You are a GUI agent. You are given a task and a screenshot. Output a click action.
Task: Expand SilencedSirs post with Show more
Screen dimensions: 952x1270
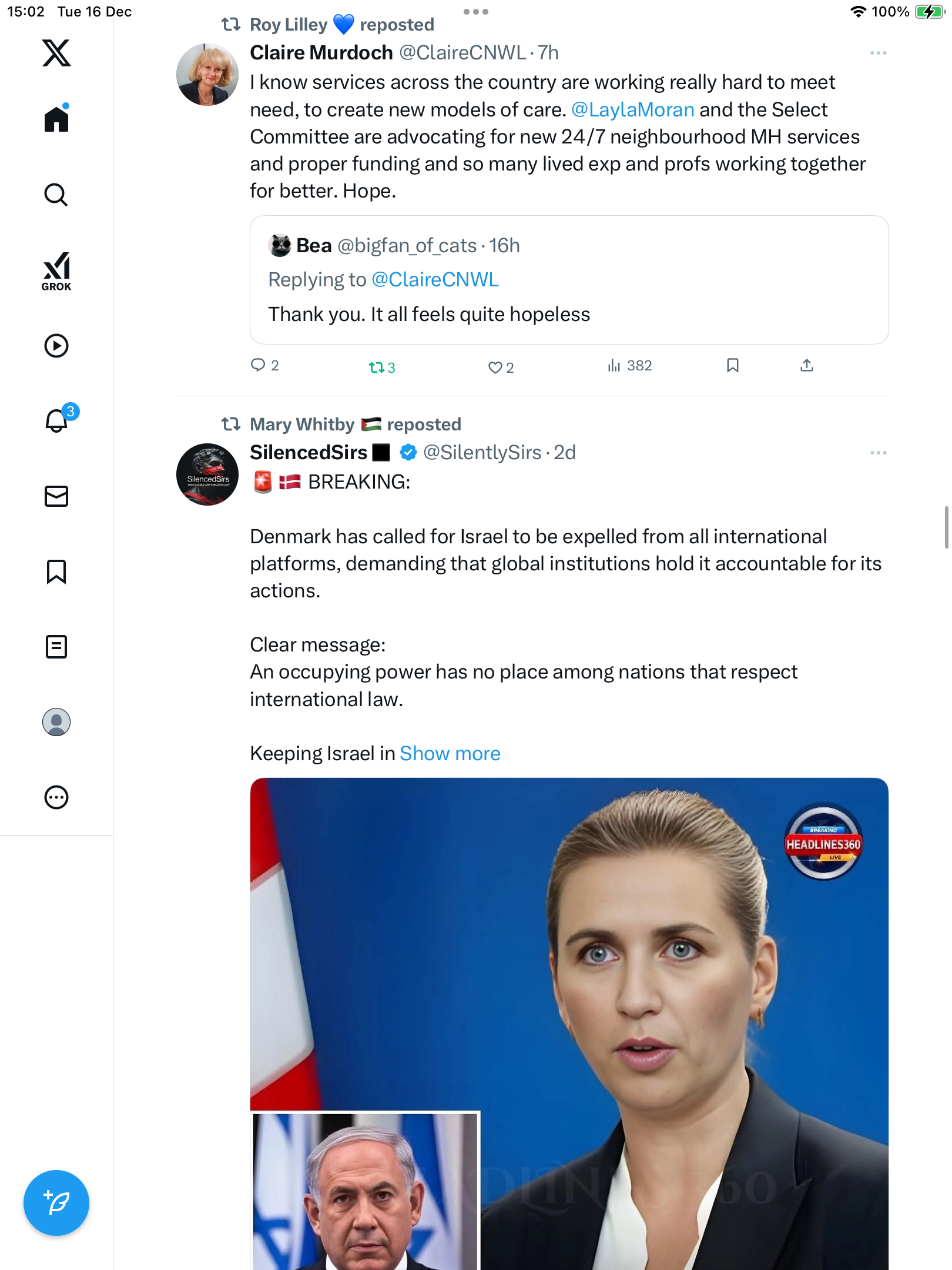click(450, 754)
